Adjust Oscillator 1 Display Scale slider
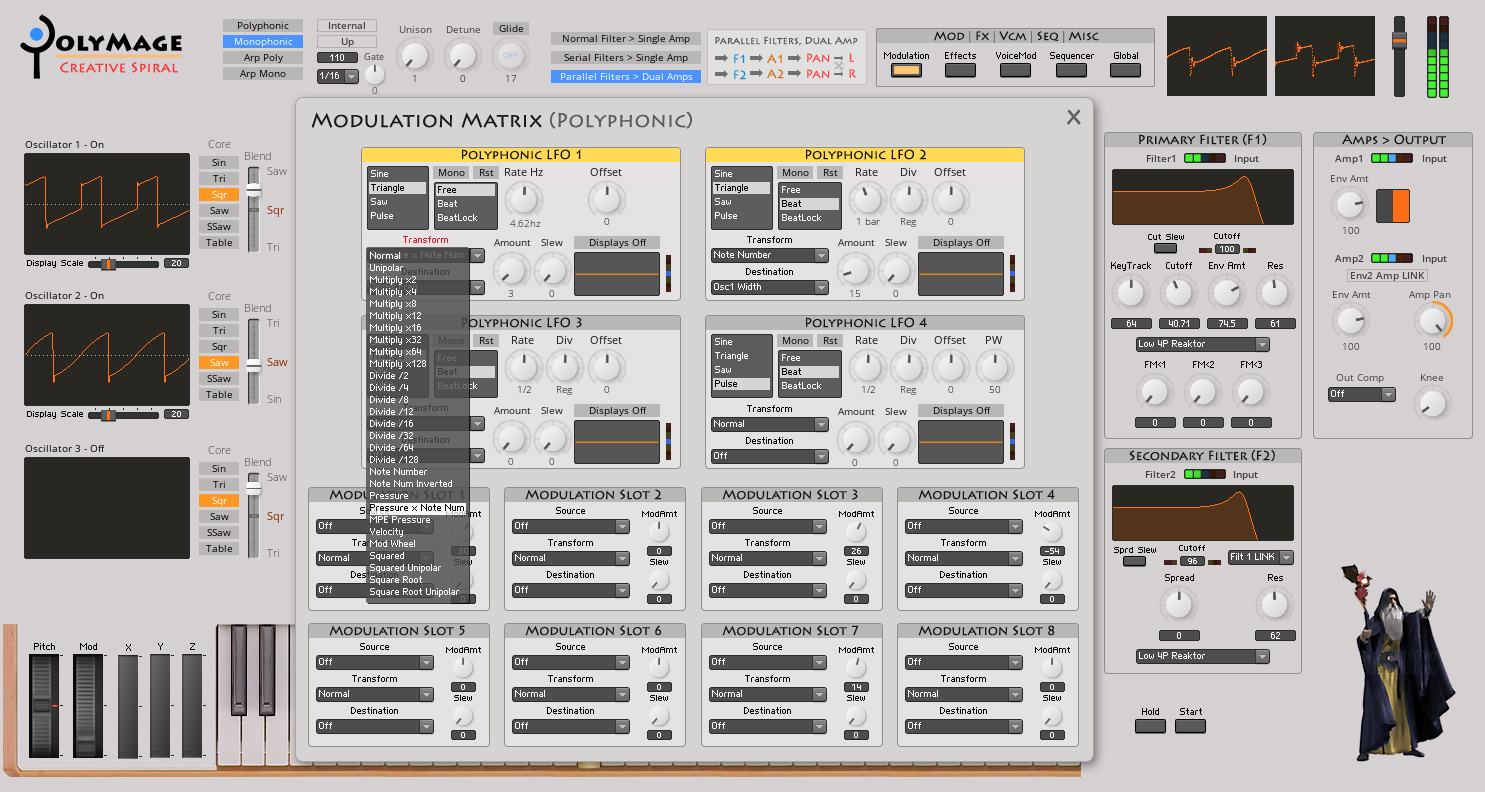Viewport: 1485px width, 792px height. [x=108, y=263]
